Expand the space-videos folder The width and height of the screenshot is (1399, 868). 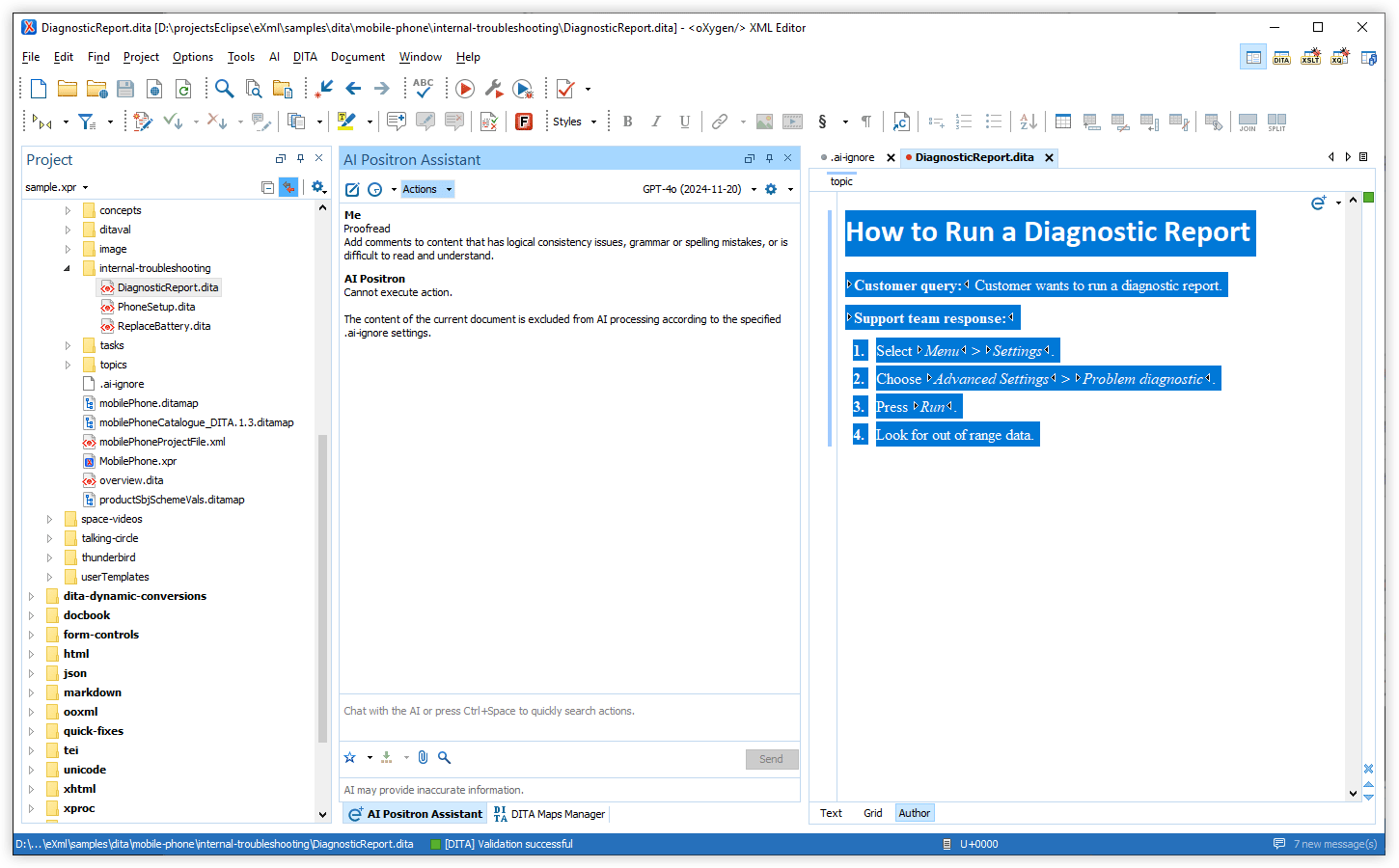click(x=49, y=519)
